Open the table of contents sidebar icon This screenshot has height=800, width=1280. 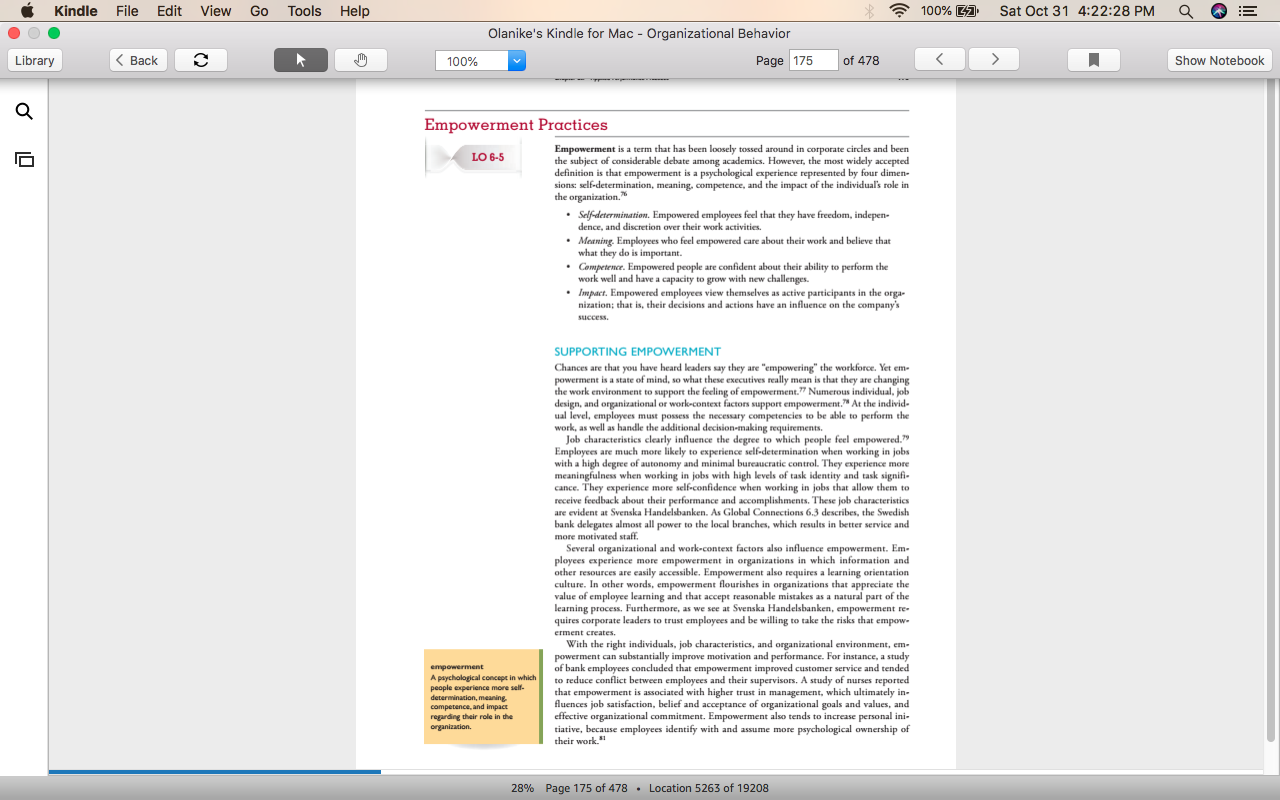tap(24, 159)
